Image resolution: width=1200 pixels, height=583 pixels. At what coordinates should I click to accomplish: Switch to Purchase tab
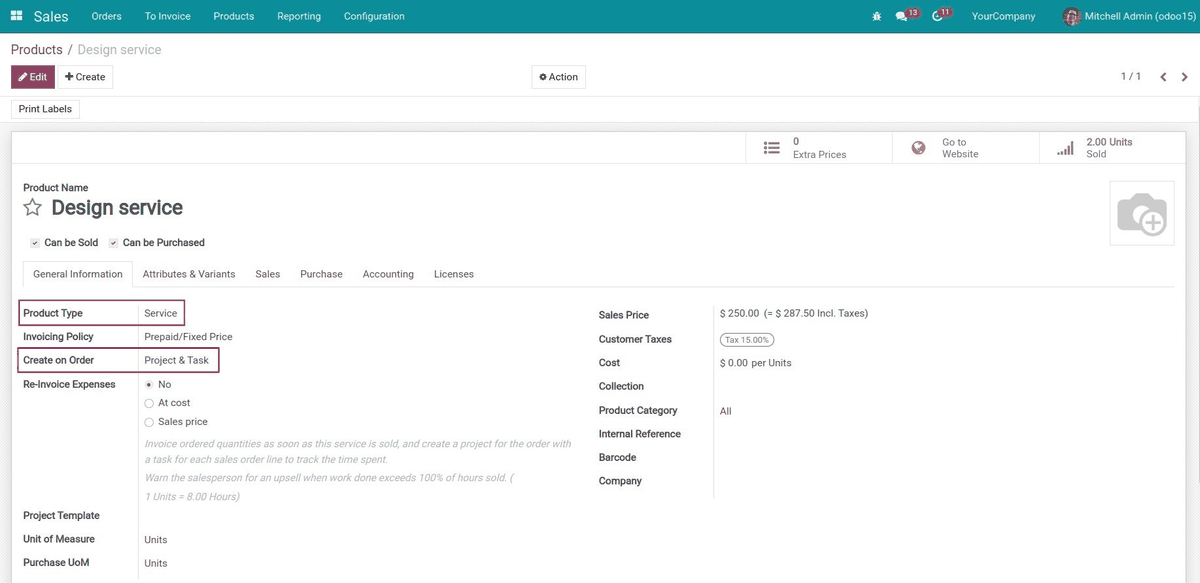(x=321, y=274)
